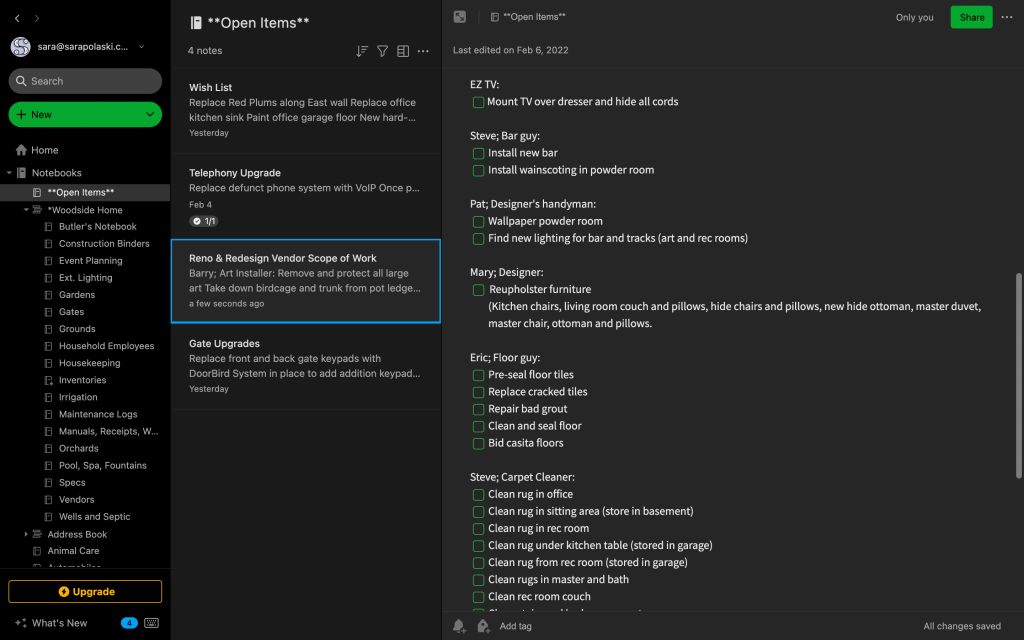Image resolution: width=1024 pixels, height=640 pixels.
Task: Open the Gardens notebook
Action: click(77, 295)
